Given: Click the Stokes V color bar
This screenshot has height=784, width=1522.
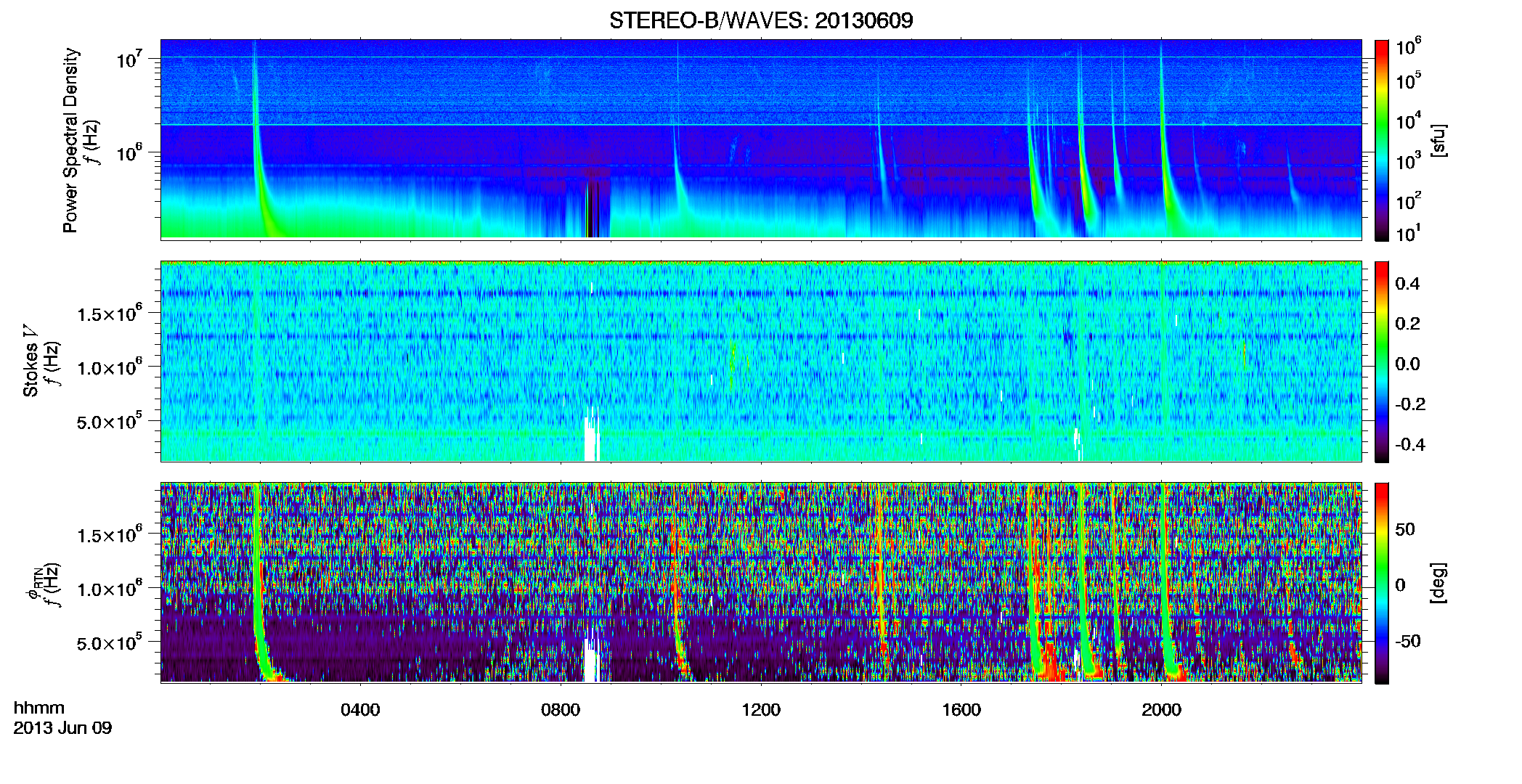Looking at the screenshot, I should [1382, 362].
